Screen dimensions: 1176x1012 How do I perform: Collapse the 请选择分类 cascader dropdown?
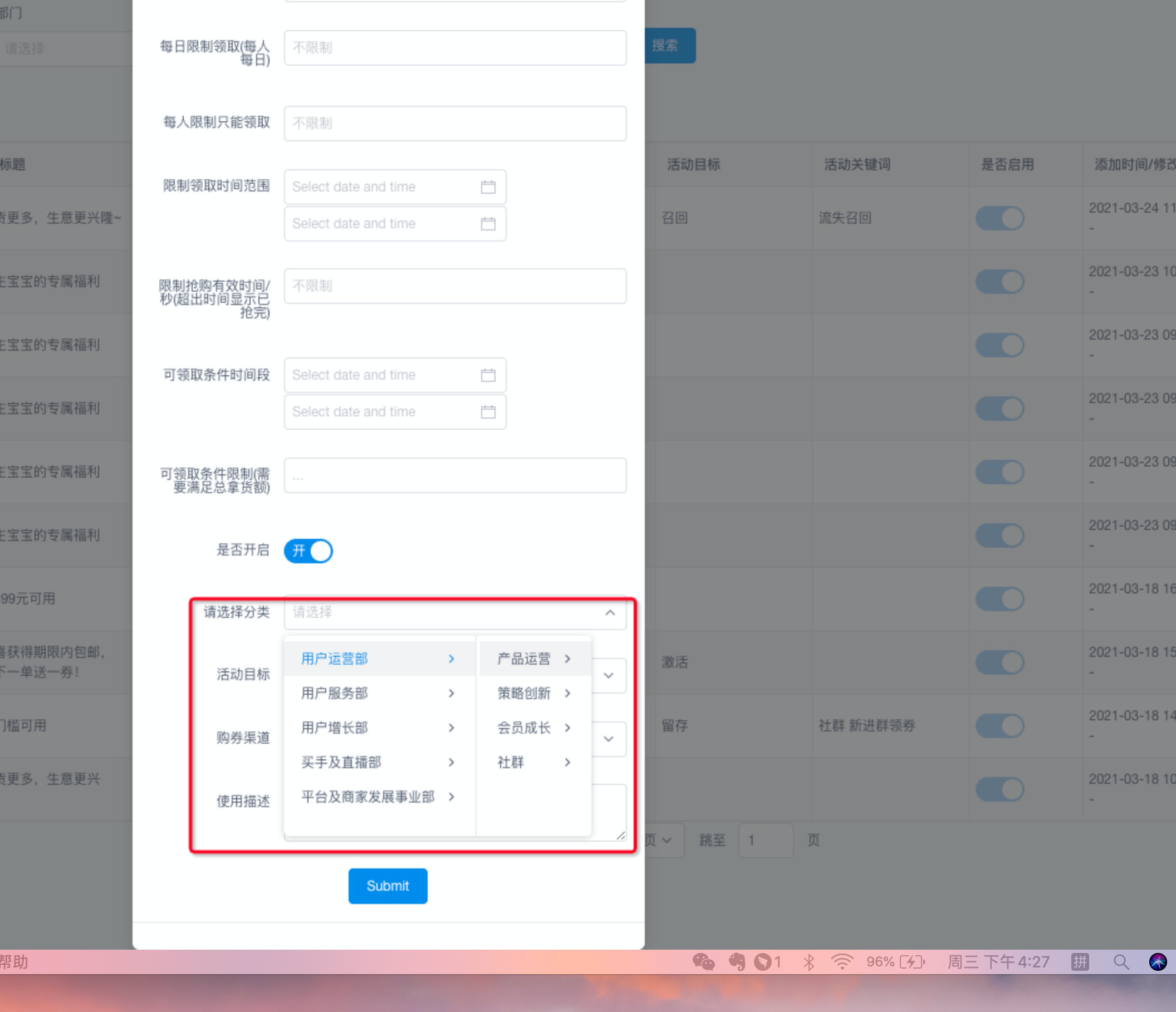pos(610,613)
